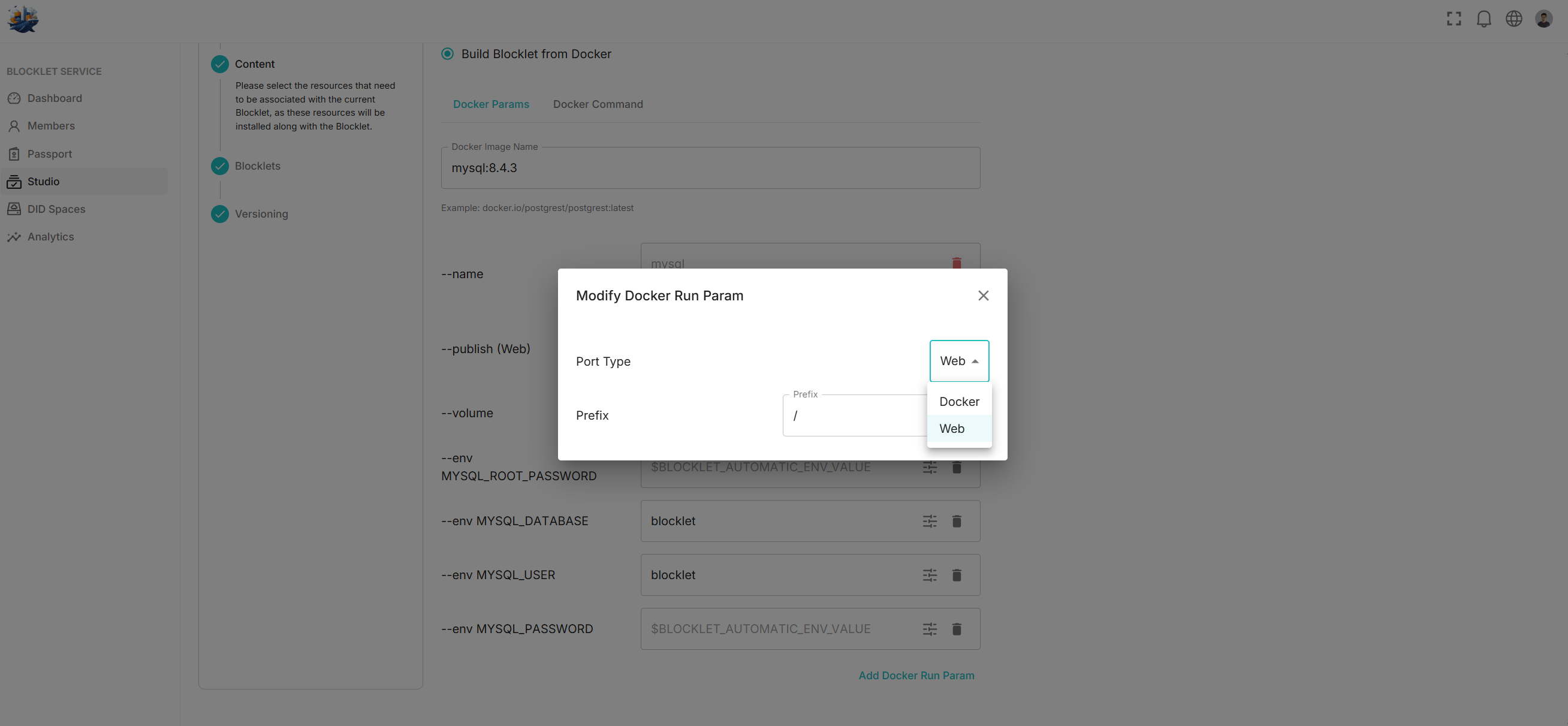Screen dimensions: 1568x726
Task: Click the language globe icon
Action: click(x=1513, y=19)
